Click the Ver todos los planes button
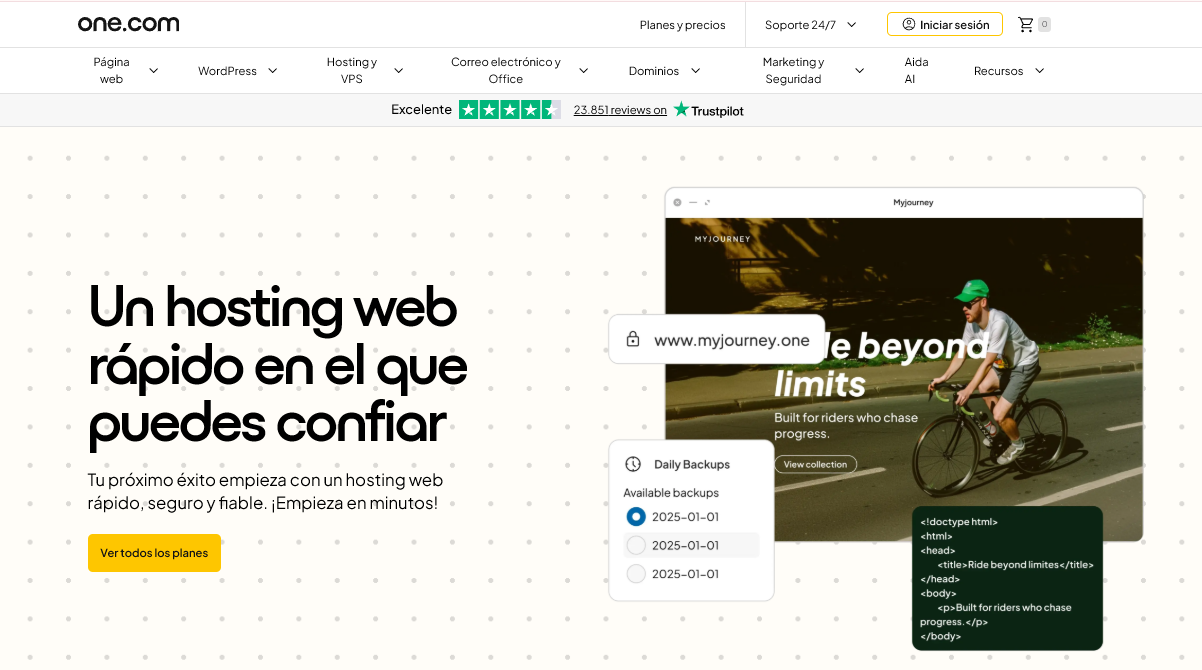Viewport: 1202px width, 670px height. click(154, 552)
